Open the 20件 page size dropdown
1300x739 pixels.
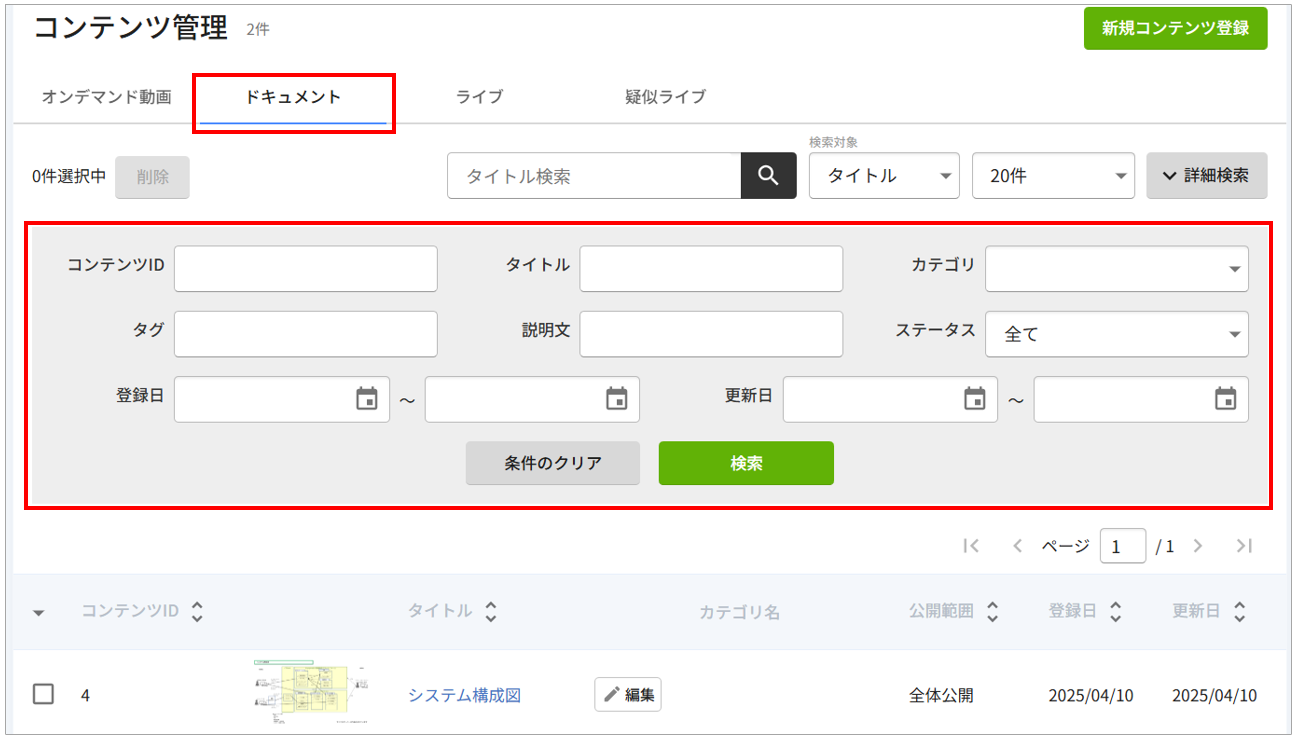(x=1053, y=176)
